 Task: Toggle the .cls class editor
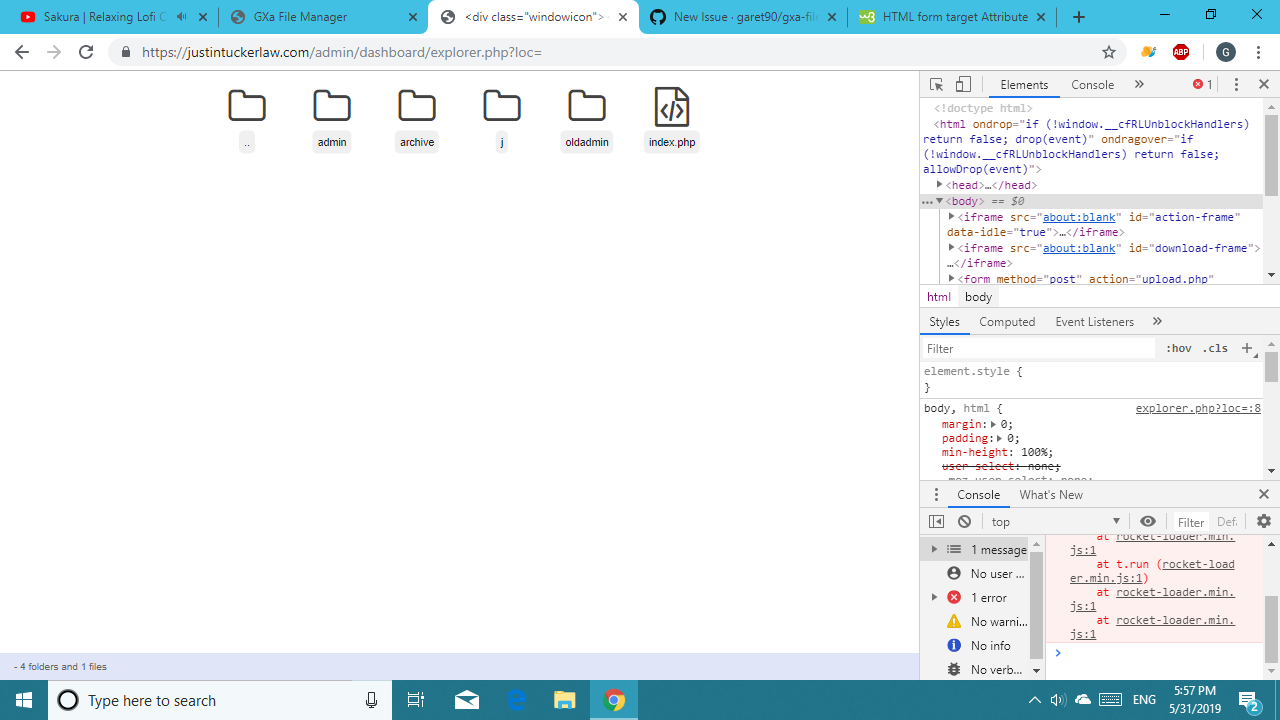1215,348
